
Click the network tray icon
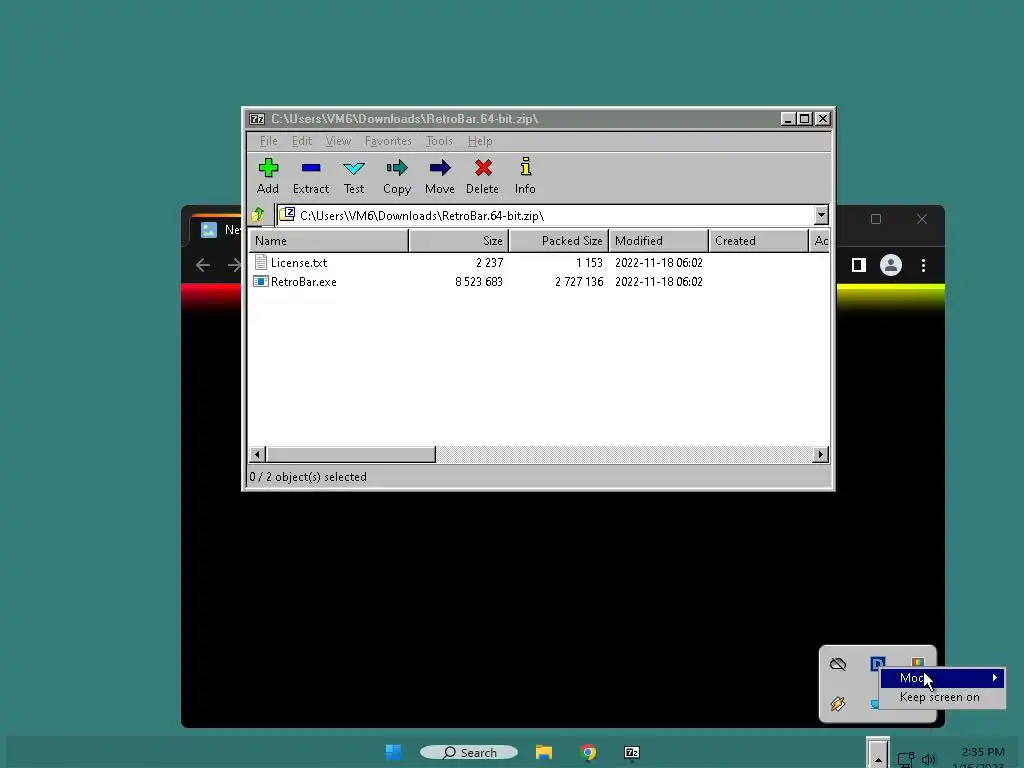(x=905, y=759)
